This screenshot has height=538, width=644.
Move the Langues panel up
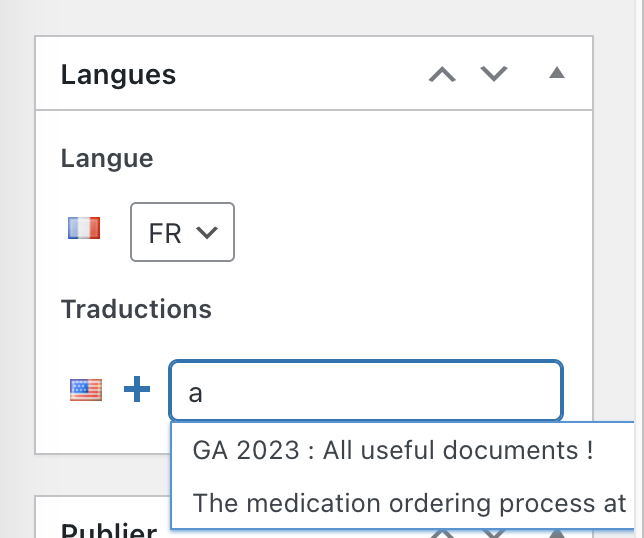pos(442,75)
